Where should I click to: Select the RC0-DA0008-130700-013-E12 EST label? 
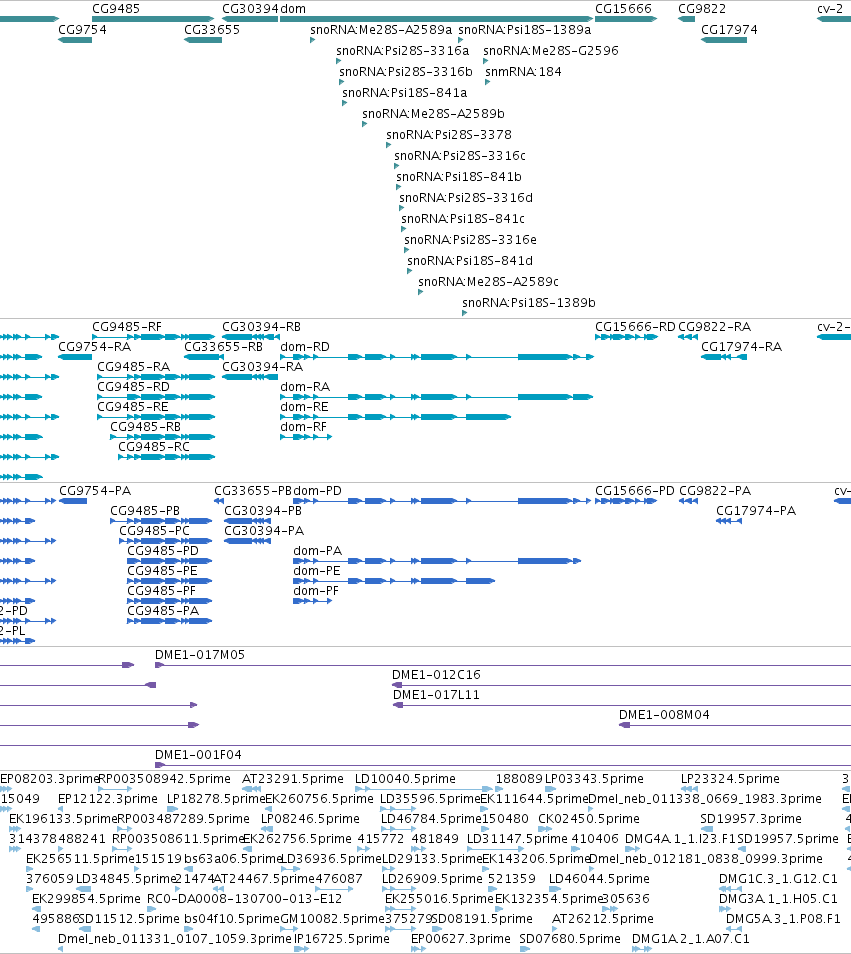[x=244, y=899]
